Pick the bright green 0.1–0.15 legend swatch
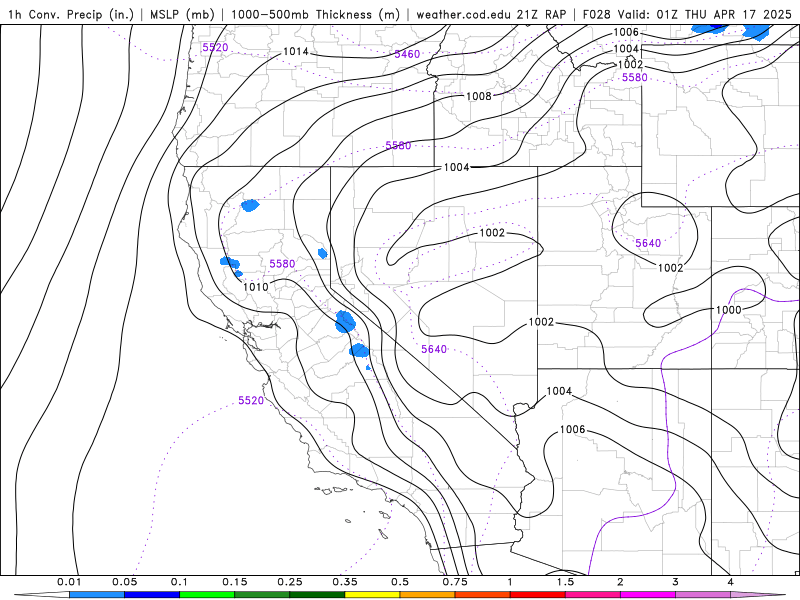800x600 pixels. 207,595
